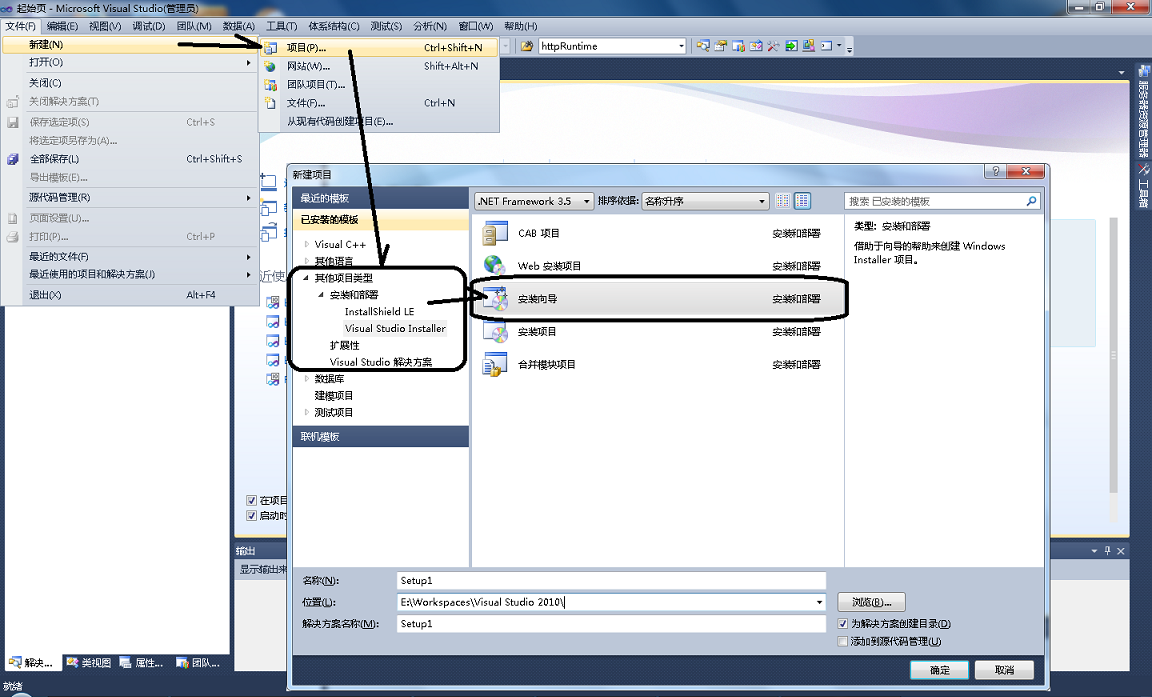Open Team Explorer toolbar icon
The height and width of the screenshot is (697, 1152).
click(x=738, y=46)
